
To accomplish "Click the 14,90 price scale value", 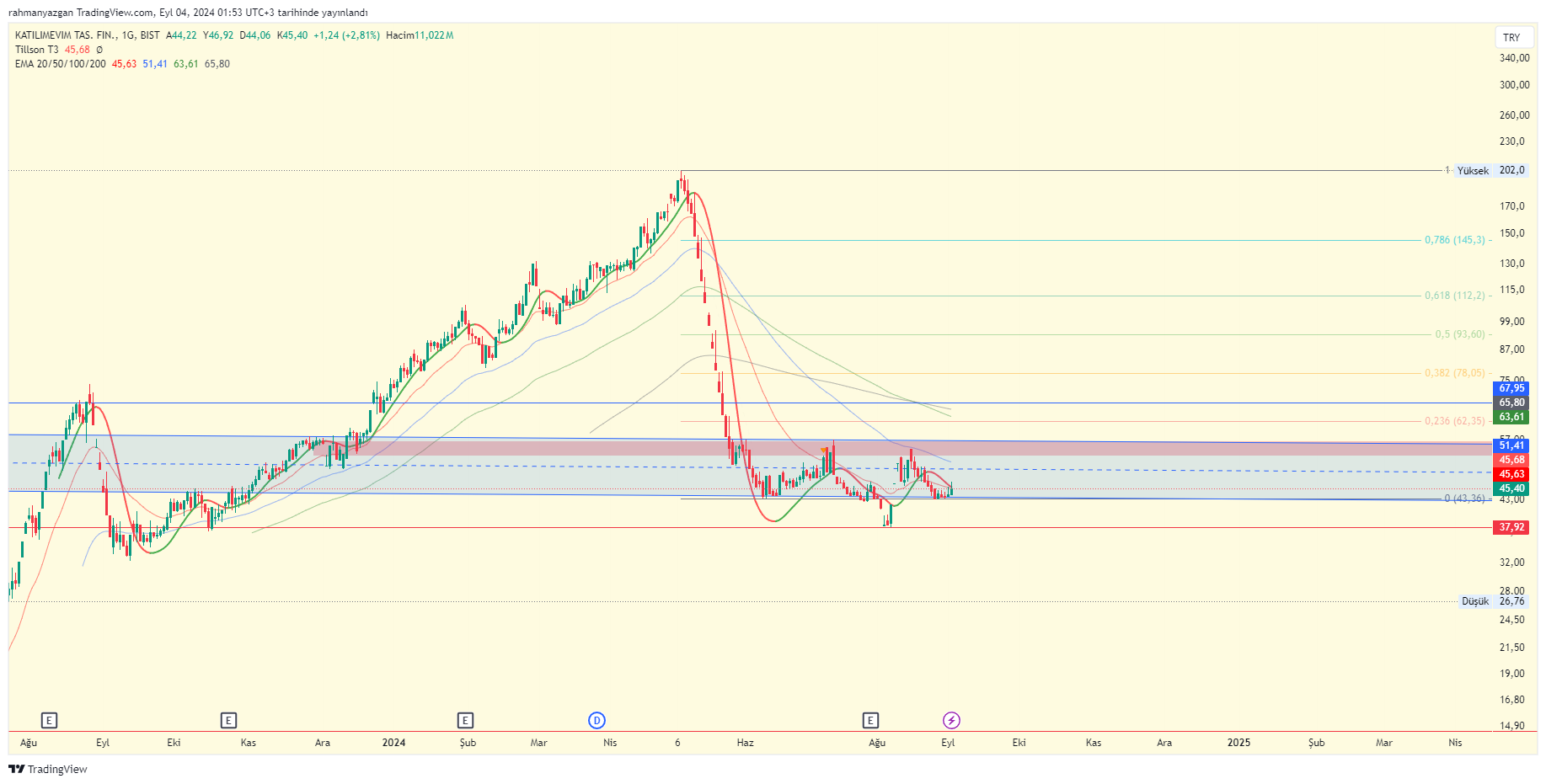I will point(1512,726).
